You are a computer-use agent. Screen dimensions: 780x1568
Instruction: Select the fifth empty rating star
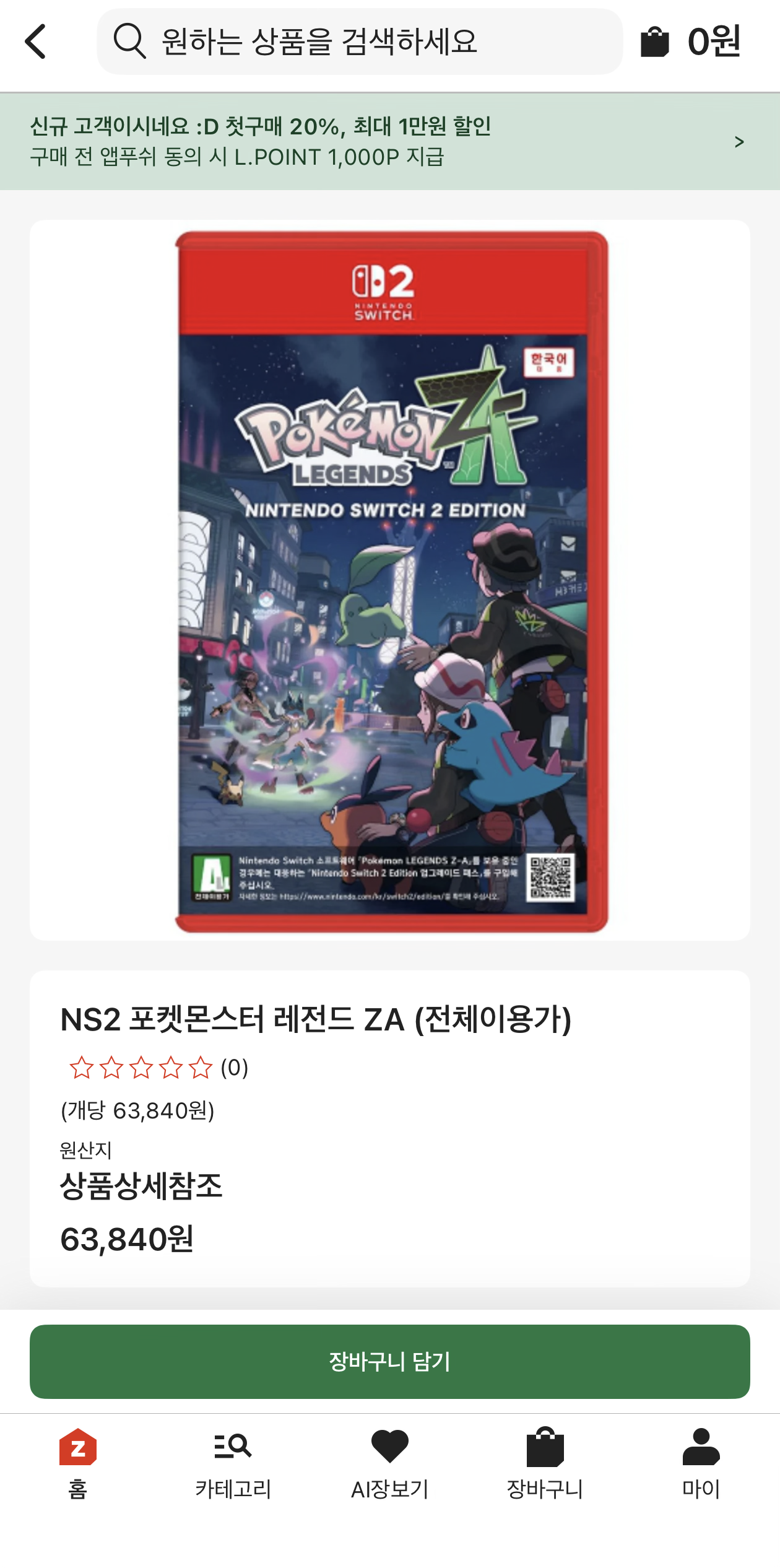point(201,1068)
